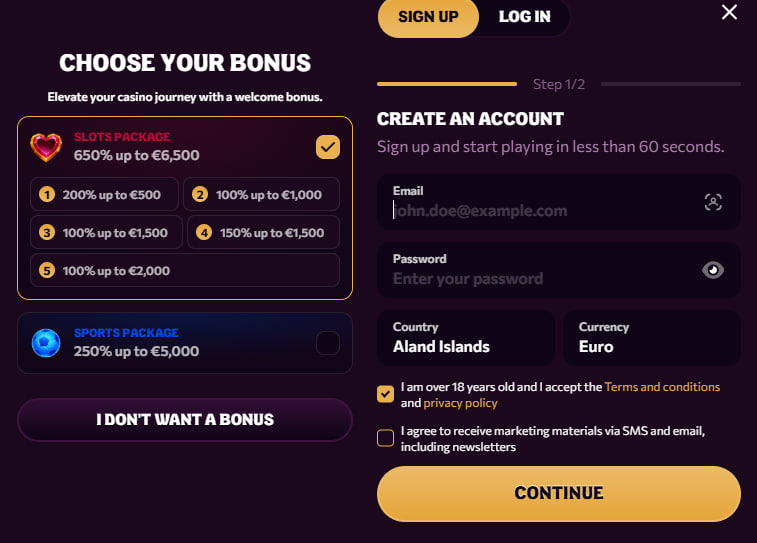The image size is (757, 543).
Task: Close the sign-up dialog with X
Action: (x=730, y=12)
